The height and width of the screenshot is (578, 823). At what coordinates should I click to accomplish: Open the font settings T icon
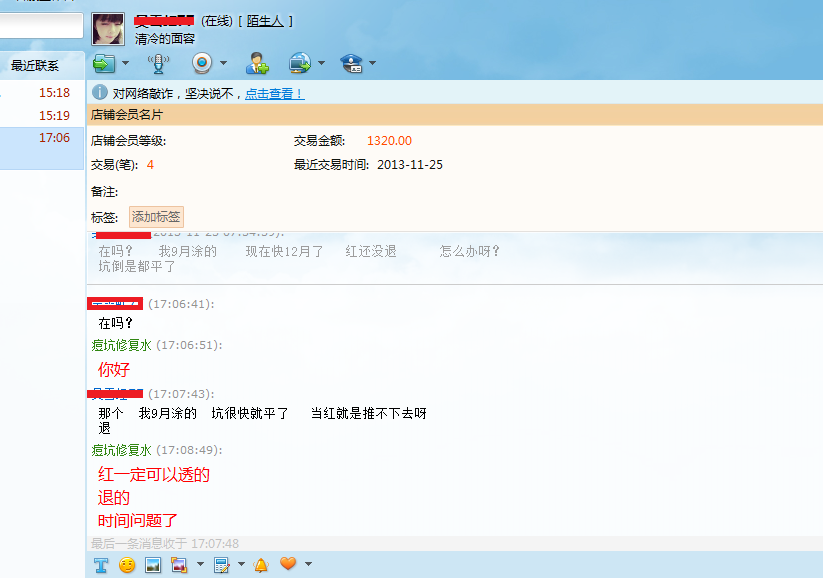point(101,565)
